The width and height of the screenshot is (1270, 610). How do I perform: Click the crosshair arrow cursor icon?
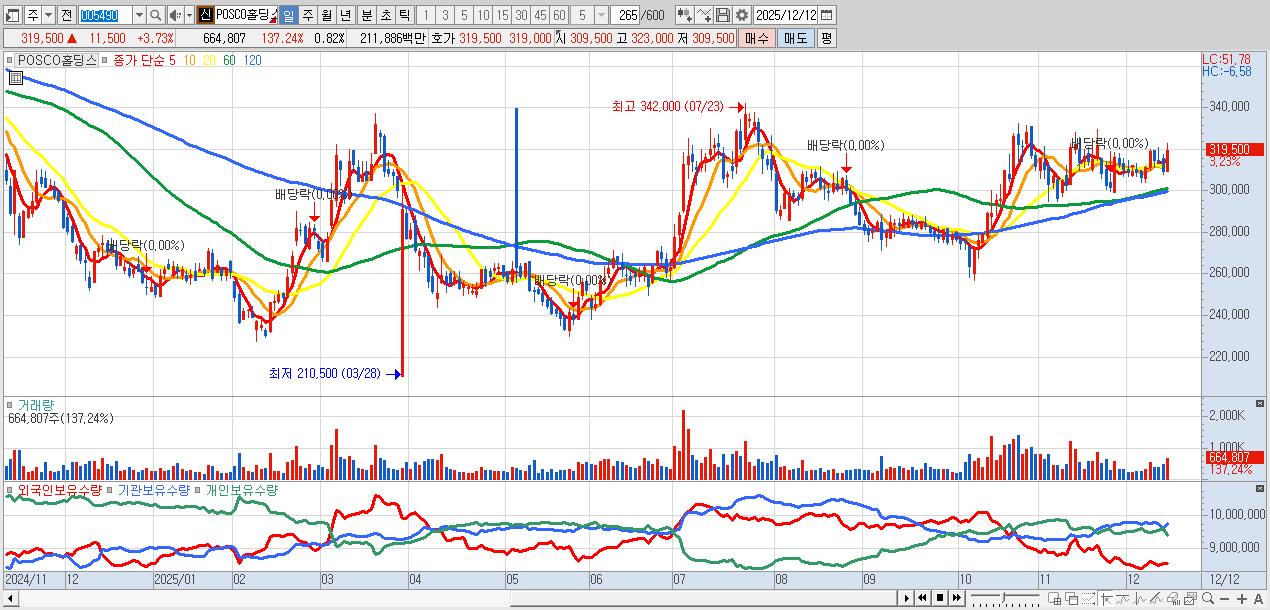[1106, 598]
